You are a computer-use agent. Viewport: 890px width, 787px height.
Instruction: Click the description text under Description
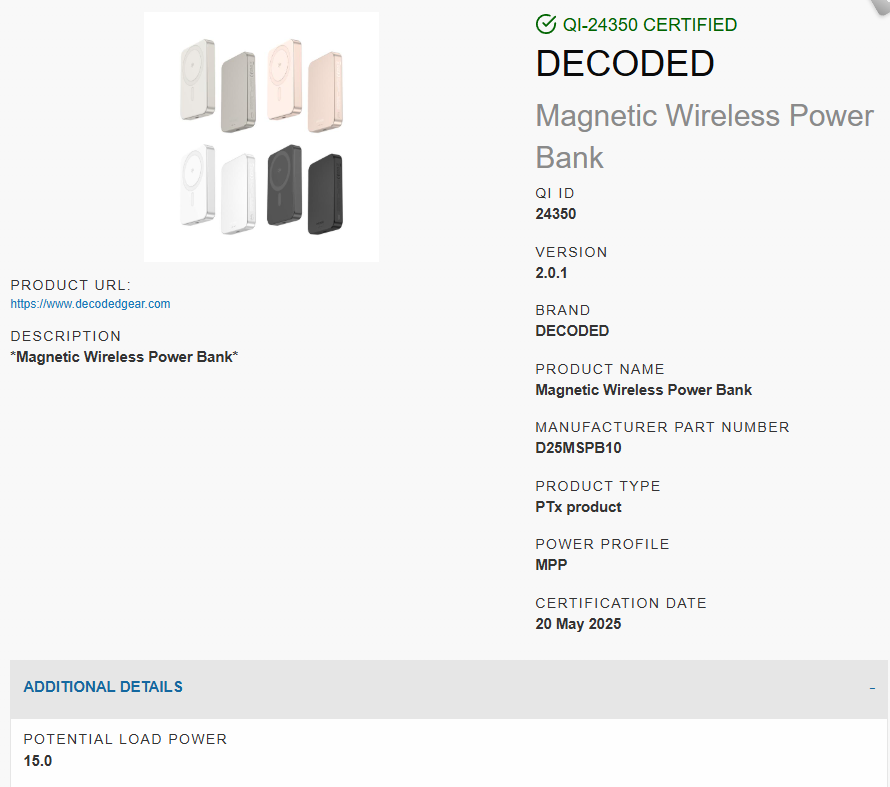click(x=124, y=357)
